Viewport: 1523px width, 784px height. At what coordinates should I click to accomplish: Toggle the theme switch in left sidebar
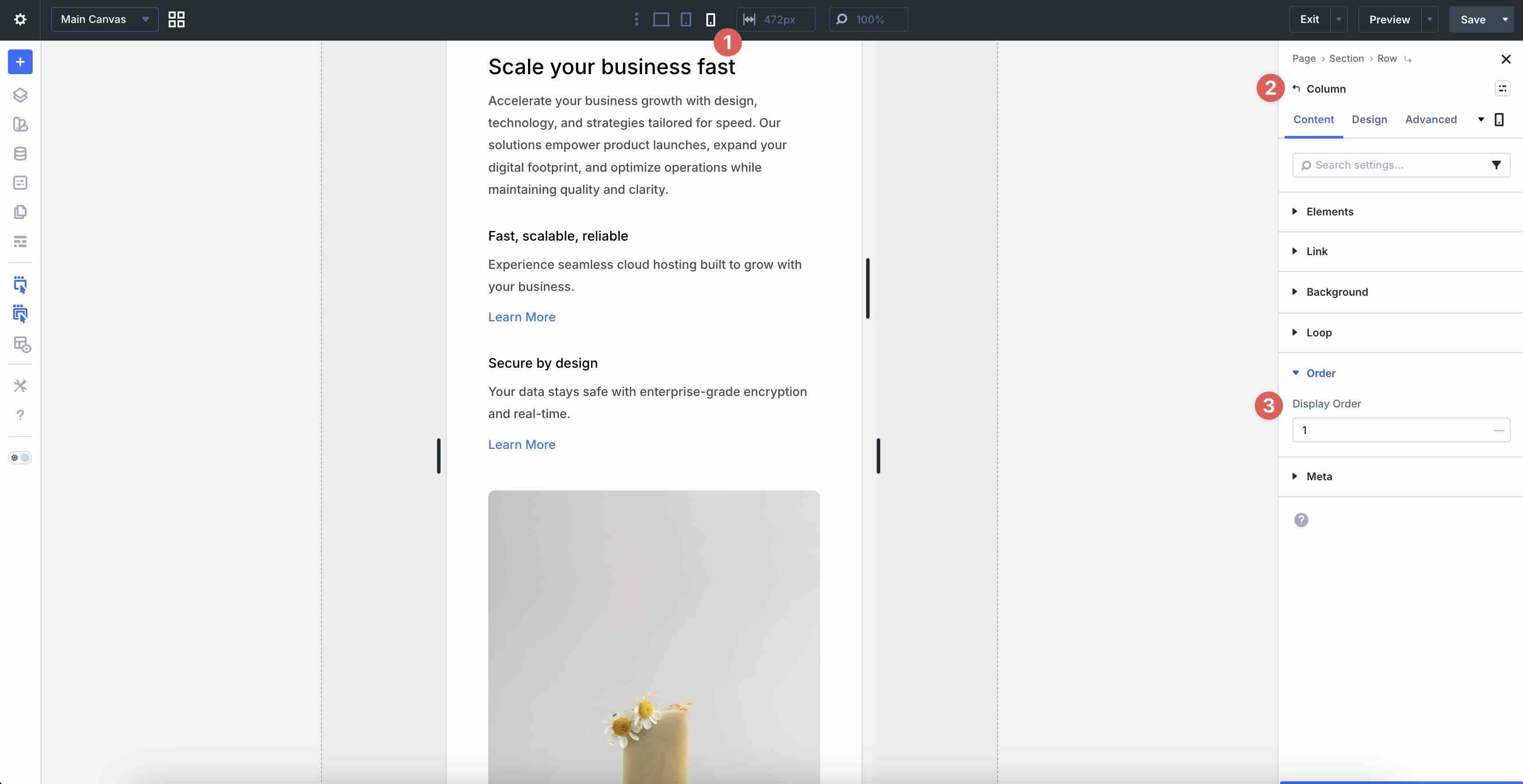[20, 458]
